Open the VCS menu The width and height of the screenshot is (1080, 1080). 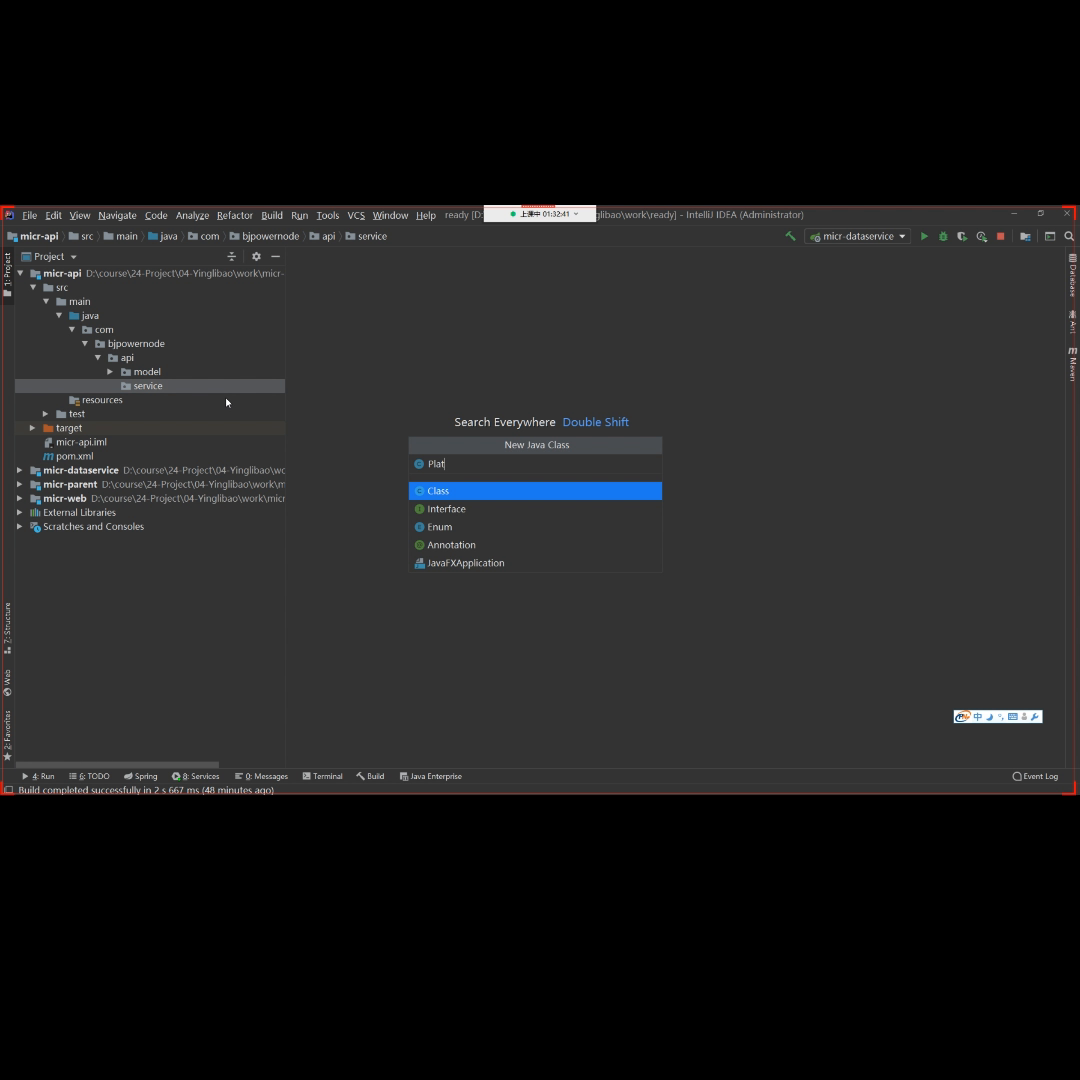pyautogui.click(x=356, y=215)
